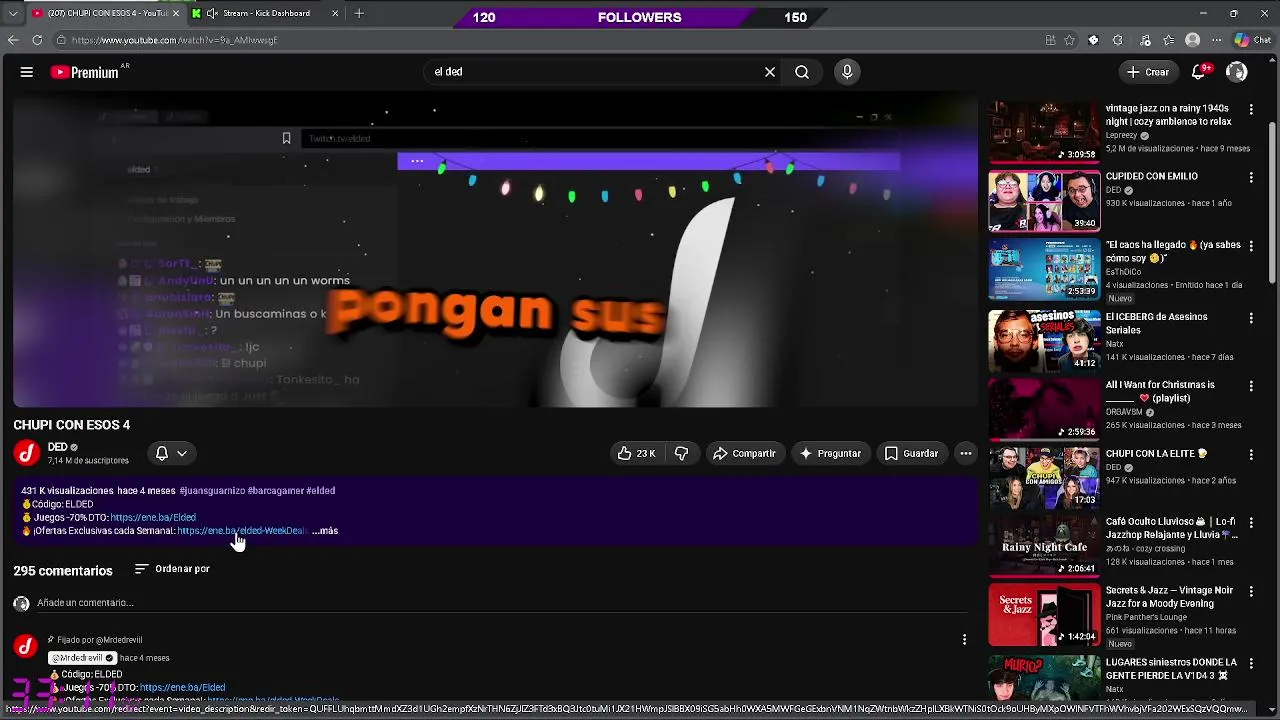The width and height of the screenshot is (1280, 720).
Task: Click the #juansguarnizo hashtag
Action: pos(212,491)
